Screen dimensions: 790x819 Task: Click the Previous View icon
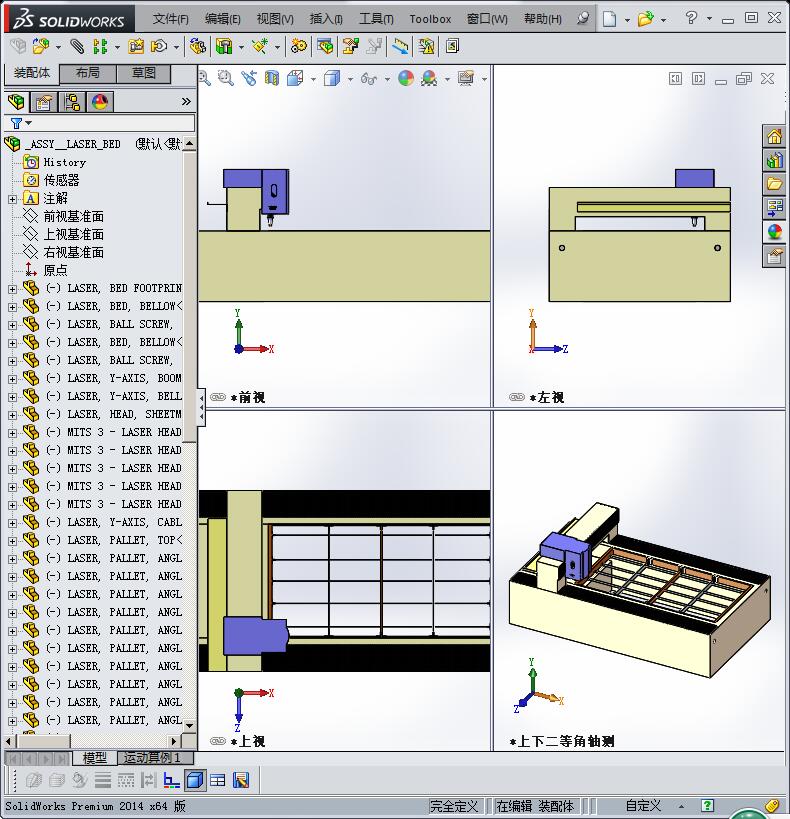coord(249,78)
